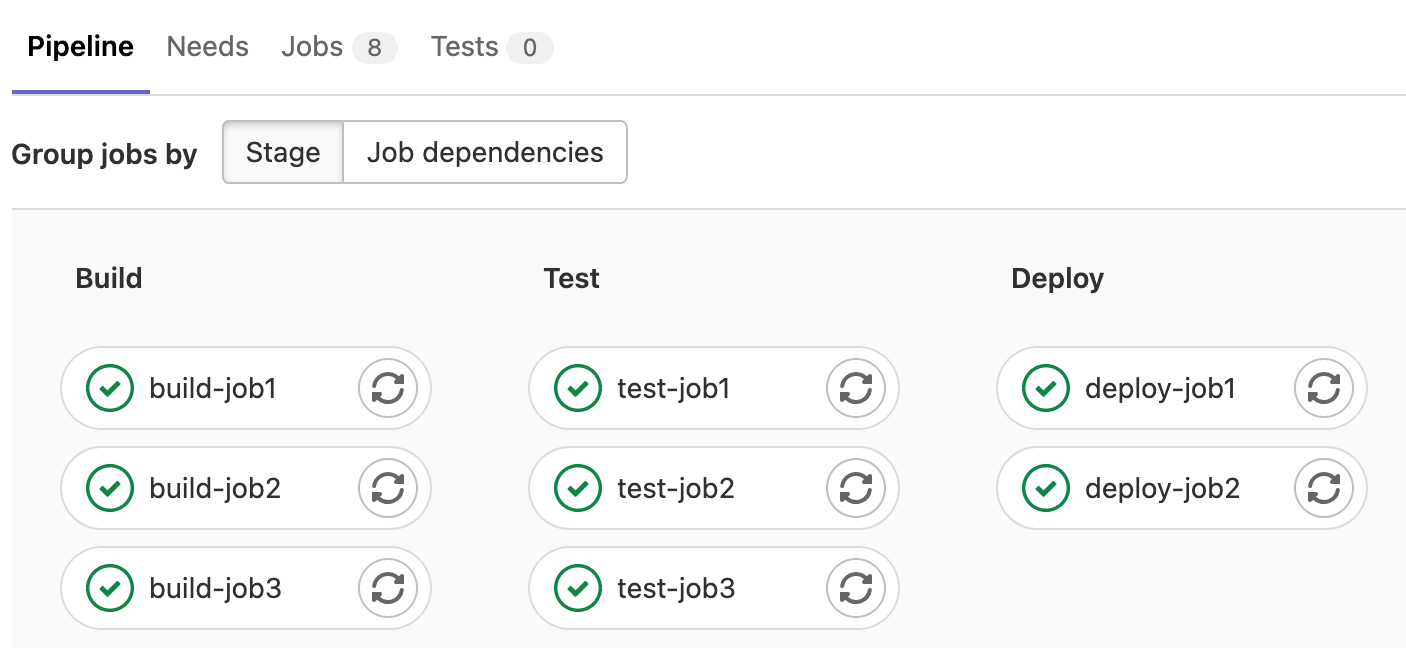
Task: Retry deploy-job2 via its retry icon
Action: (1324, 488)
